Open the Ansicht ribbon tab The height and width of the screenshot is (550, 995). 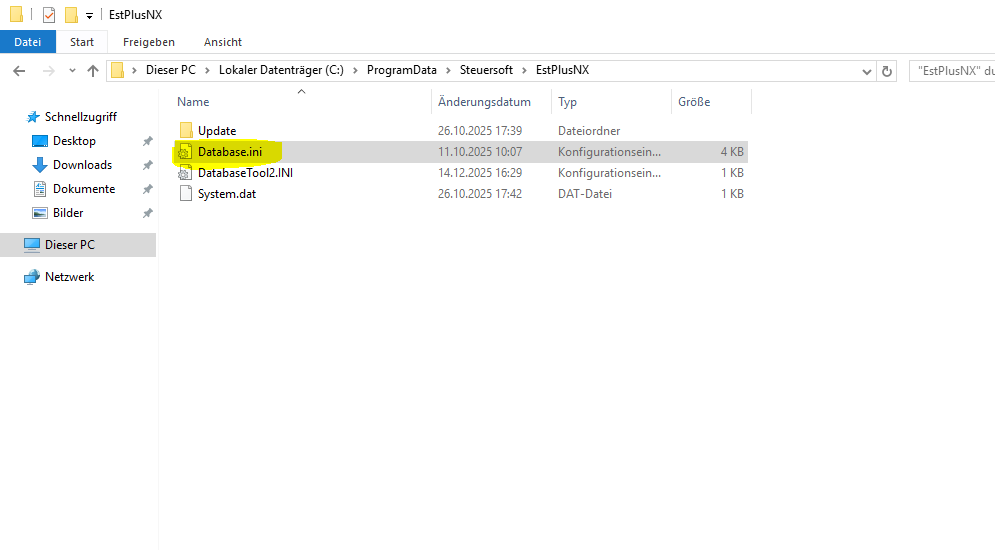pyautogui.click(x=222, y=42)
